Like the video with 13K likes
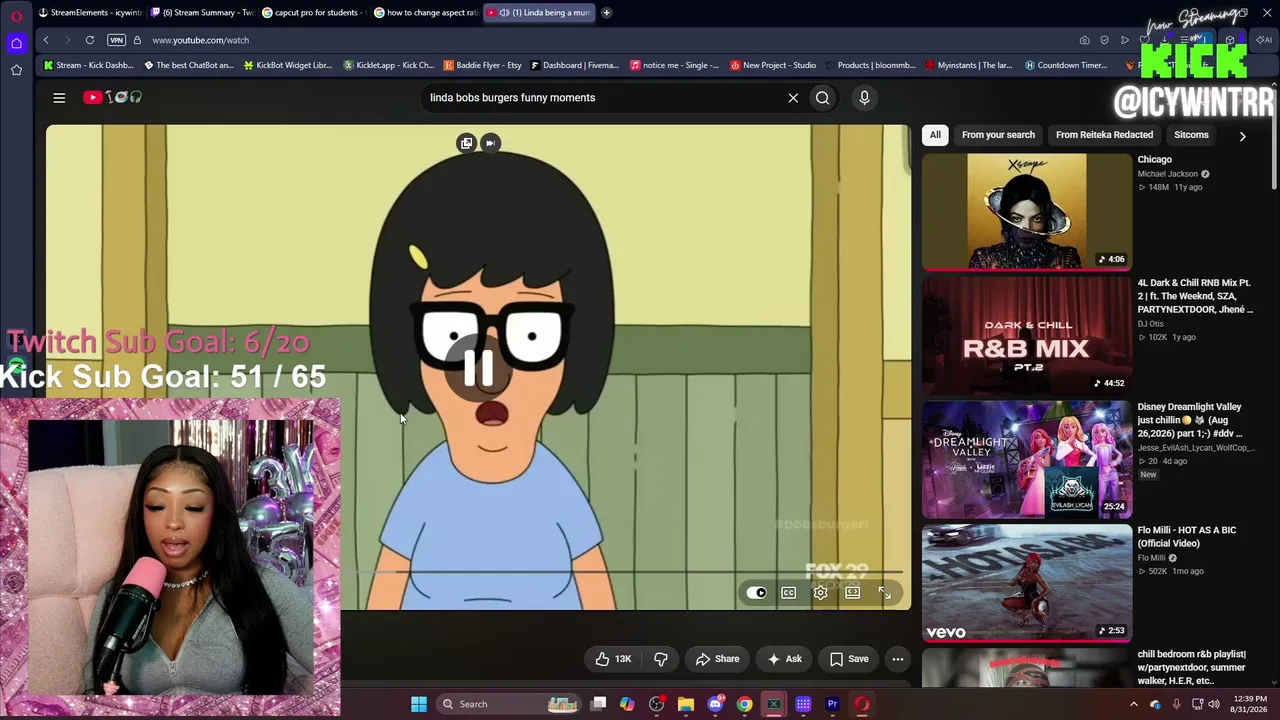 click(614, 659)
